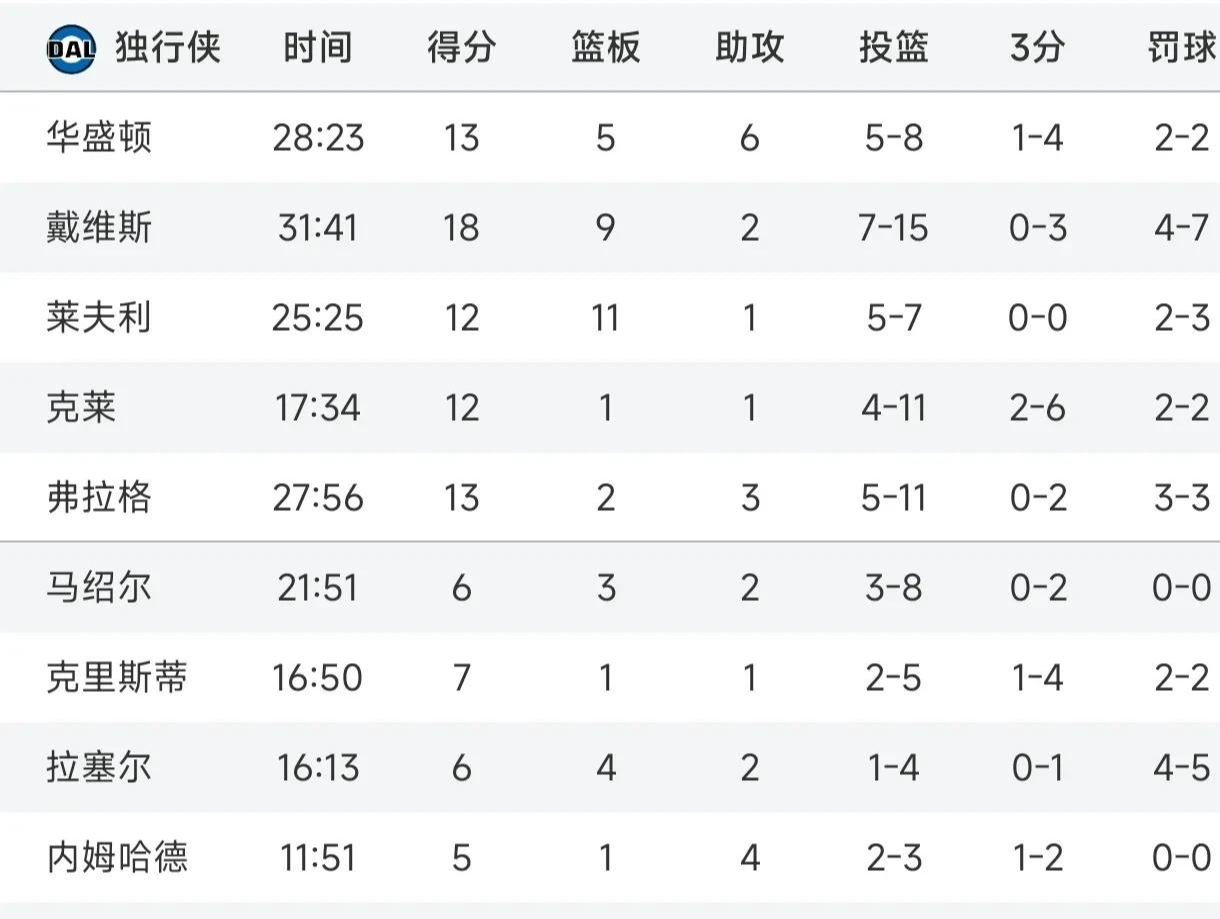Click the 篮板 column header
1220x919 pixels.
click(605, 48)
